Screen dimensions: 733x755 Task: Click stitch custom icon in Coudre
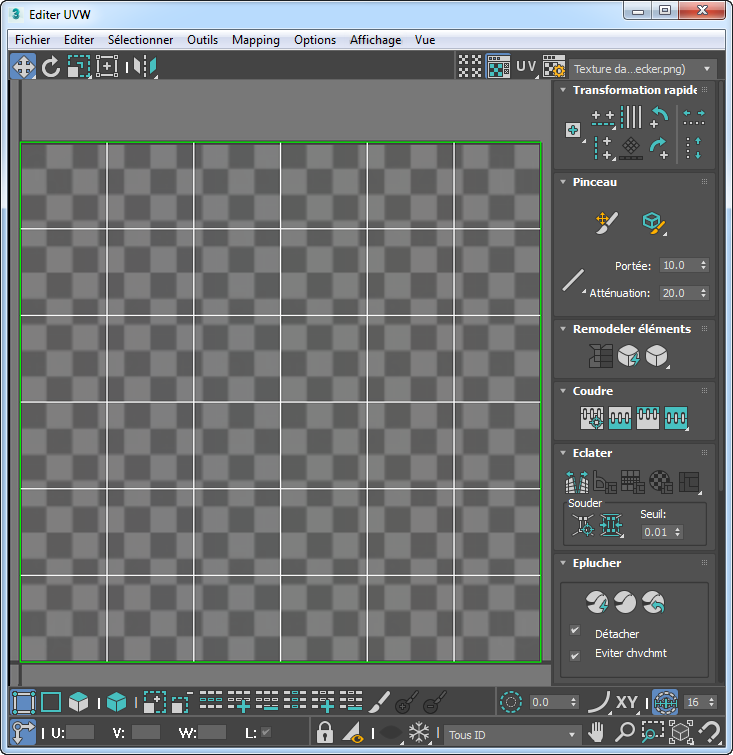pos(676,418)
